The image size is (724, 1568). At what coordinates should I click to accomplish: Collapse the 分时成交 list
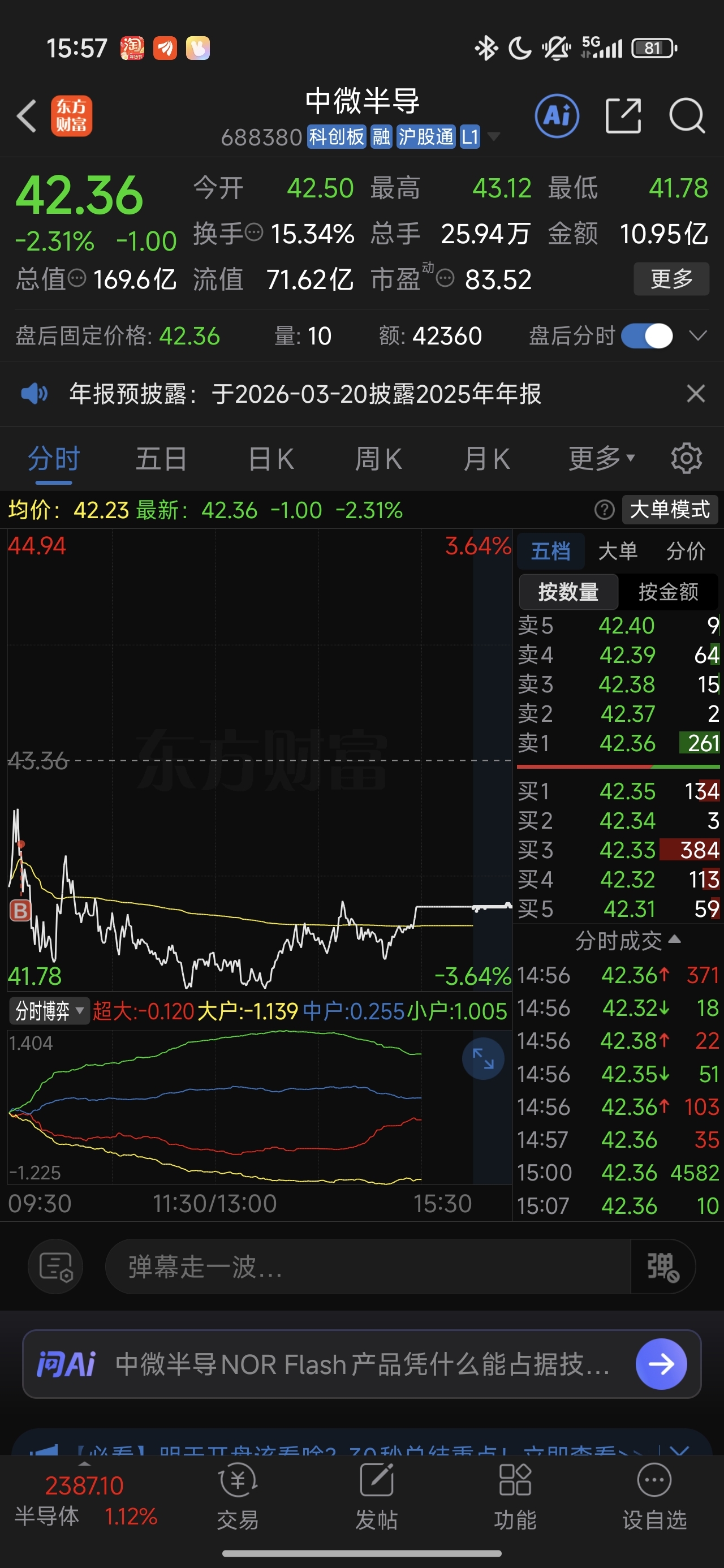click(x=628, y=941)
